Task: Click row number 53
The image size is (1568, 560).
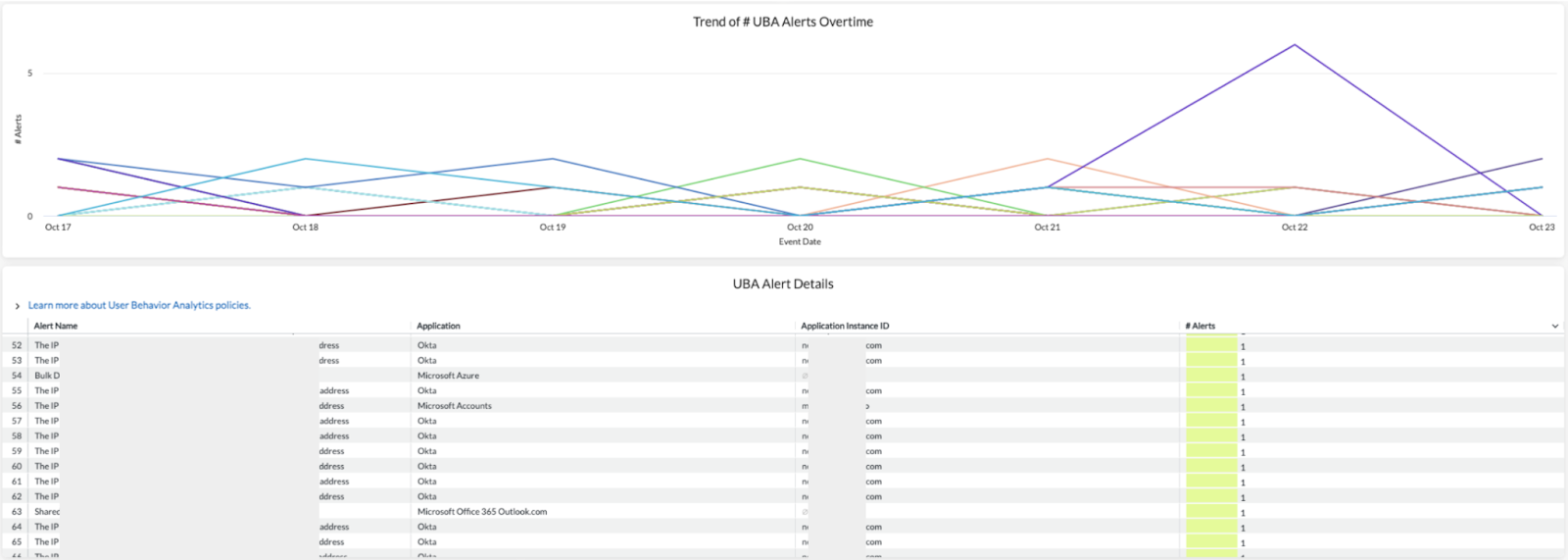Action: 17,361
